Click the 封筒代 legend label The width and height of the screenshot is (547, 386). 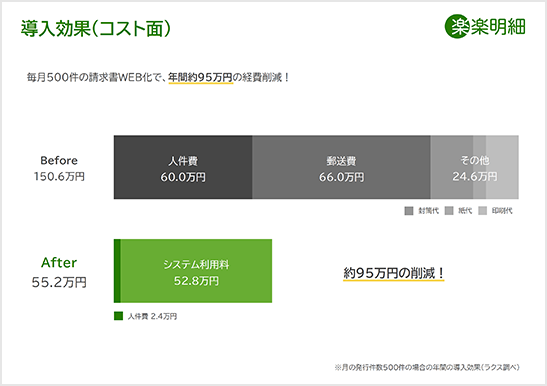click(428, 211)
